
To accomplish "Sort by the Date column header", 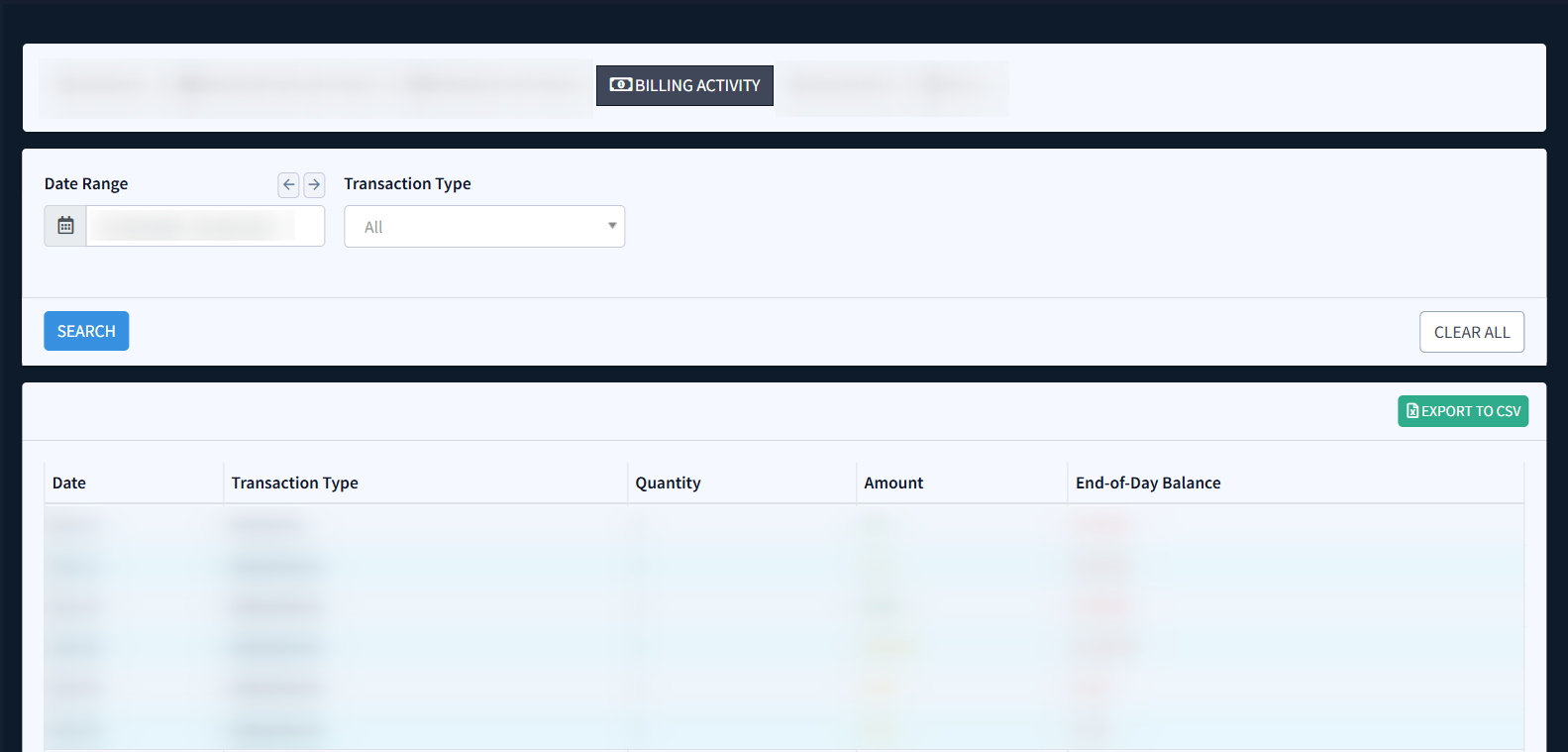I will tap(69, 483).
